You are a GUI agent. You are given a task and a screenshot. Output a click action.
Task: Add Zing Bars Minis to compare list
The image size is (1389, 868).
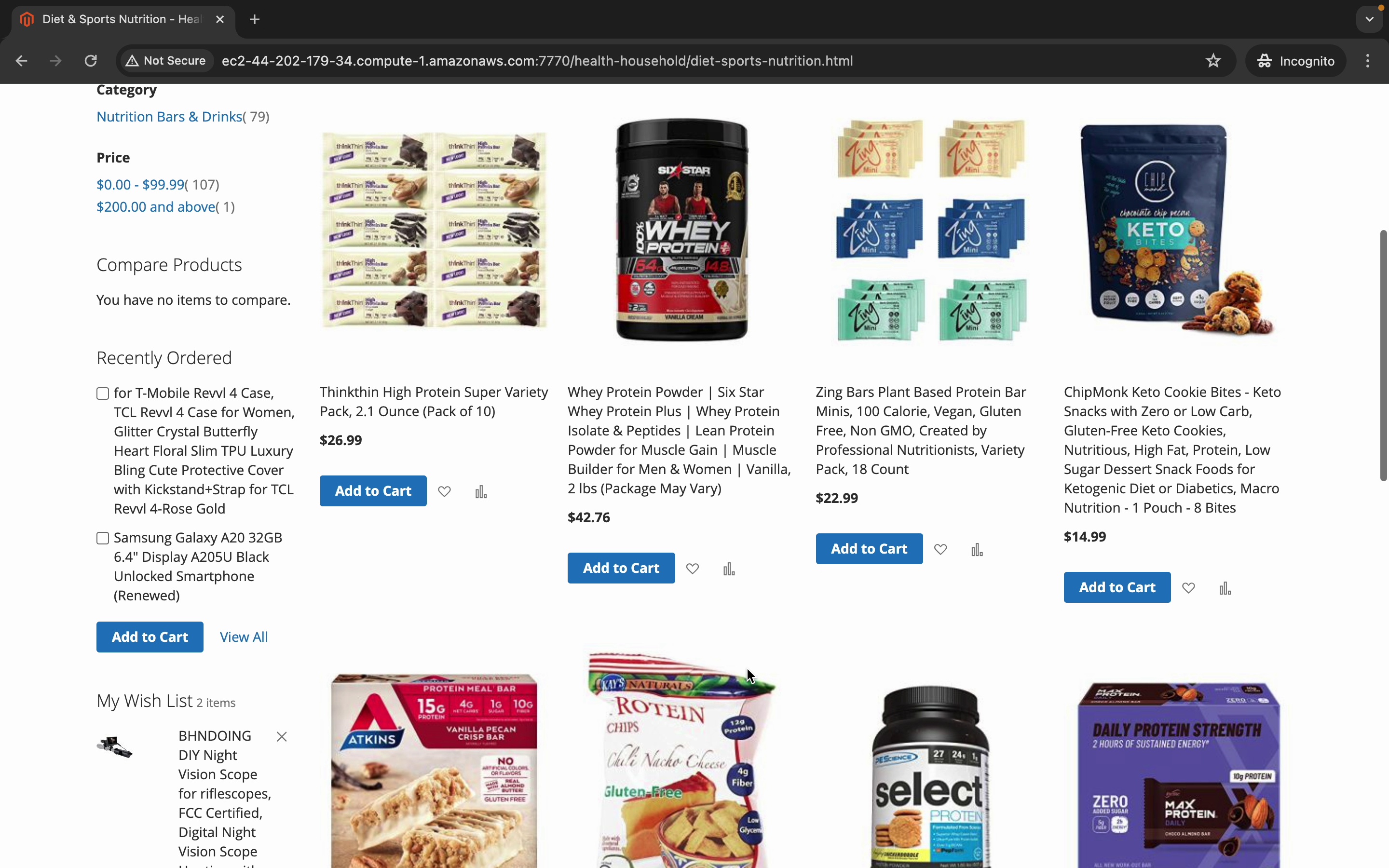[x=978, y=549]
